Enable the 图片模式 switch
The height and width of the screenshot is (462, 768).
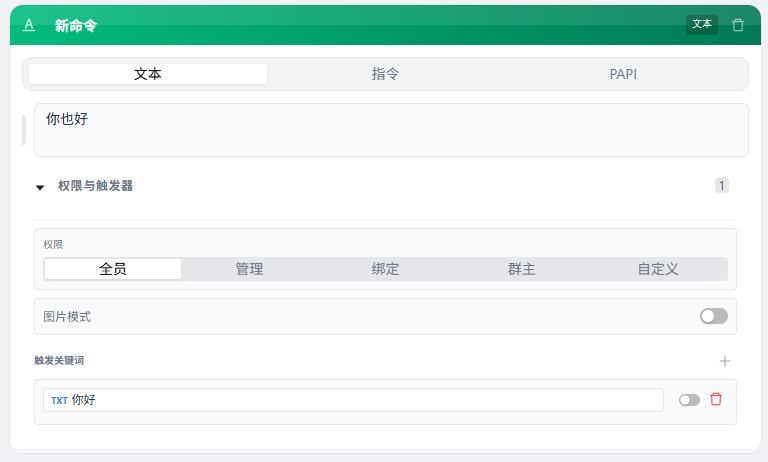pyautogui.click(x=714, y=316)
